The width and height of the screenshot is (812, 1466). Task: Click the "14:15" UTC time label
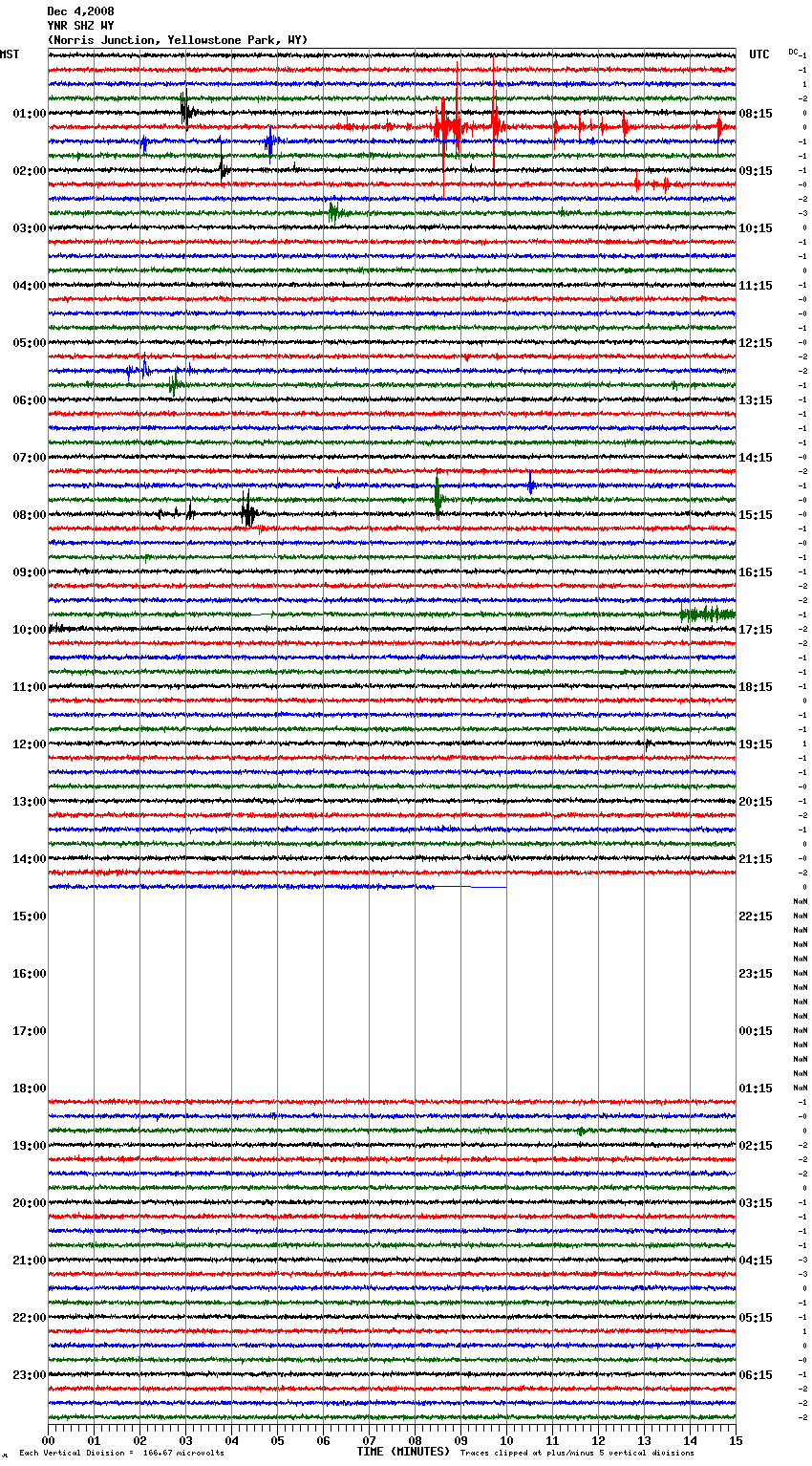756,458
